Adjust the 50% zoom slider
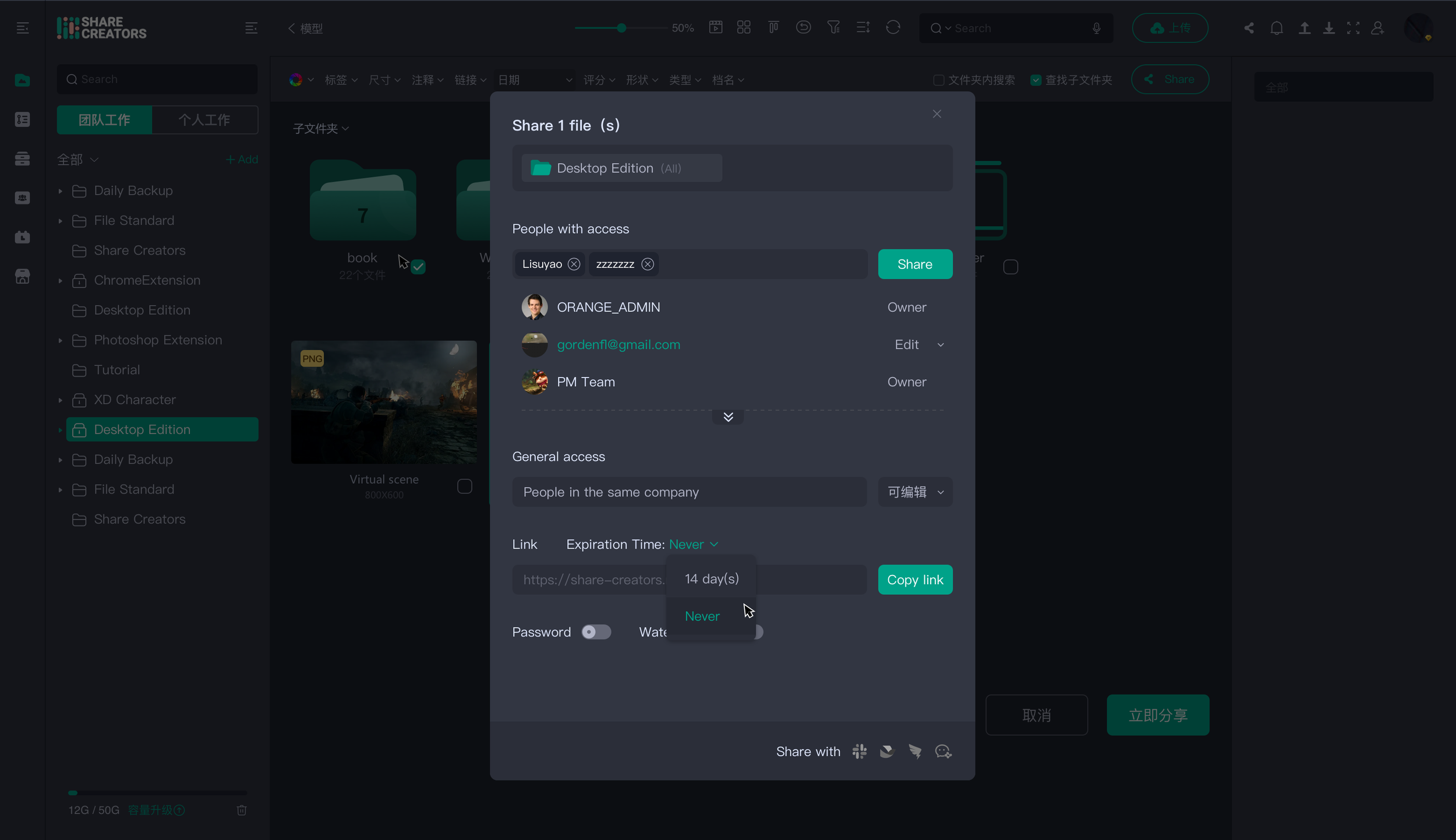Image resolution: width=1456 pixels, height=840 pixels. [621, 28]
